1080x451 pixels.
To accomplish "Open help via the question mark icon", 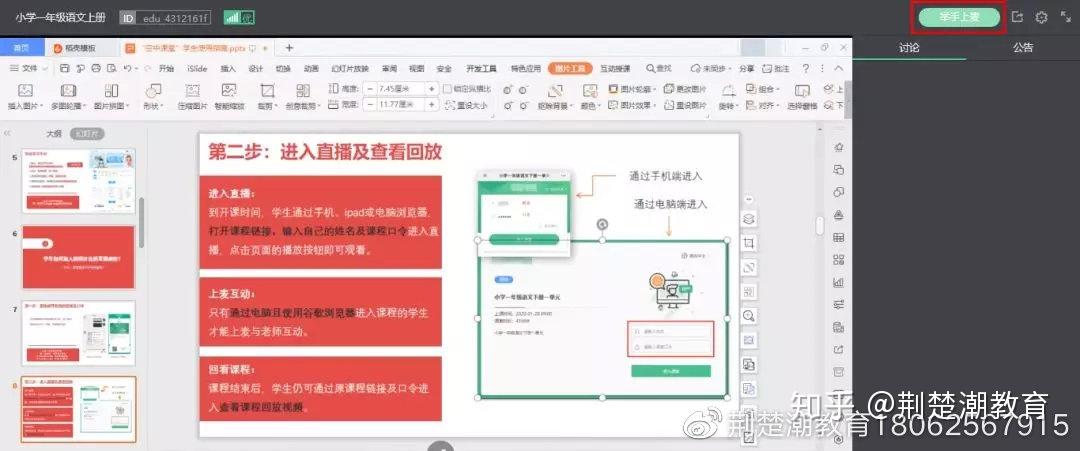I will pyautogui.click(x=806, y=68).
